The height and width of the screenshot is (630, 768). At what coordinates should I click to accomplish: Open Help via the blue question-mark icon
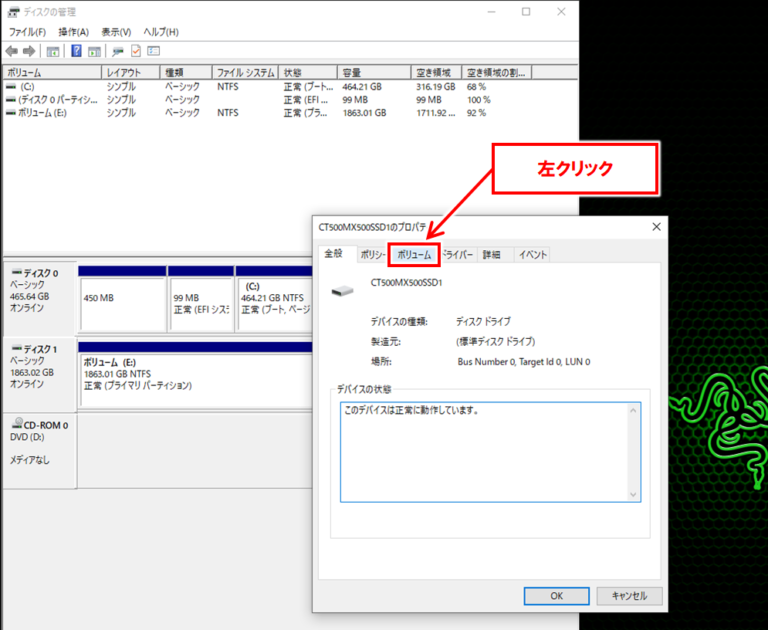point(76,51)
